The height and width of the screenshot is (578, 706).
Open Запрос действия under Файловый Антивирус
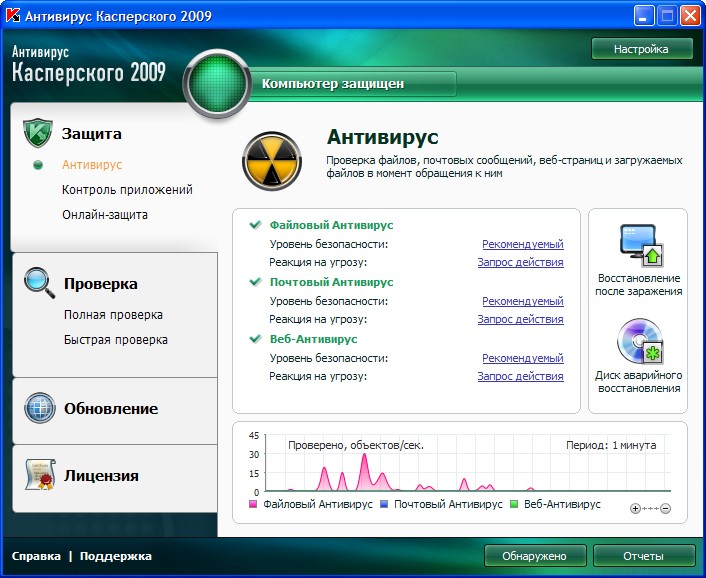(x=520, y=262)
